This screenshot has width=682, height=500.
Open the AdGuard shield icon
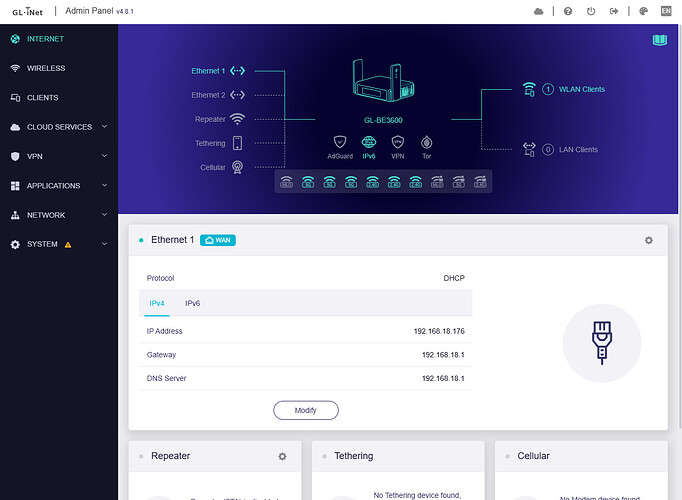[340, 142]
